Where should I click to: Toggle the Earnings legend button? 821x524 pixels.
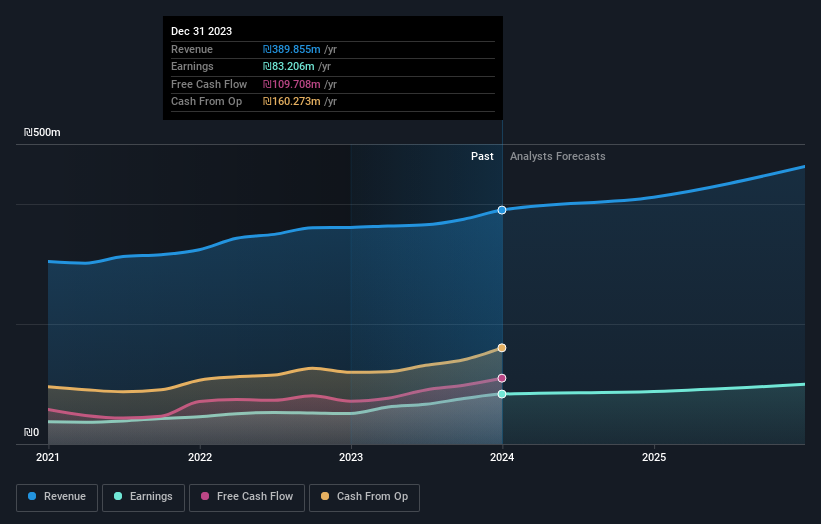(143, 497)
